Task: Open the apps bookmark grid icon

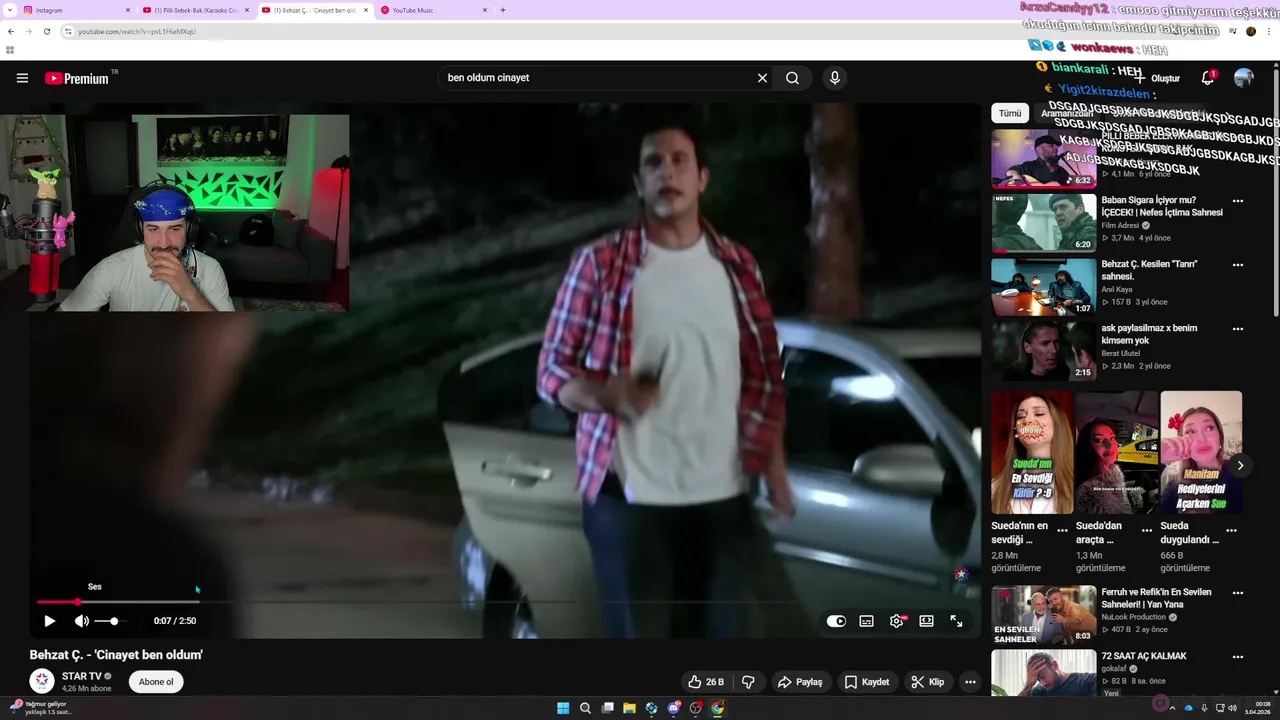Action: click(x=10, y=50)
